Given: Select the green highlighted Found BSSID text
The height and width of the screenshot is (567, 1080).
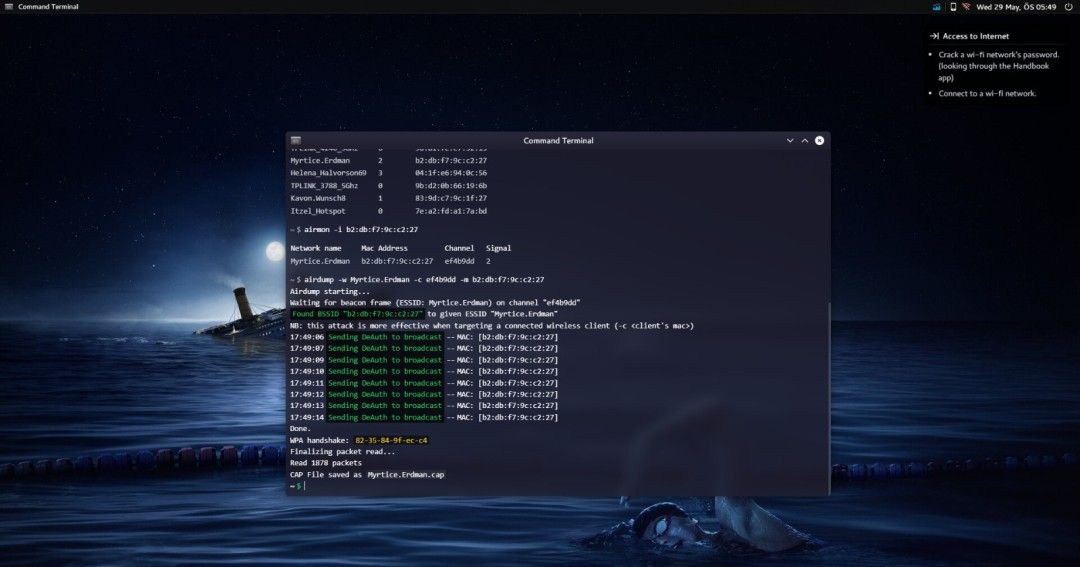Looking at the screenshot, I should [x=357, y=314].
